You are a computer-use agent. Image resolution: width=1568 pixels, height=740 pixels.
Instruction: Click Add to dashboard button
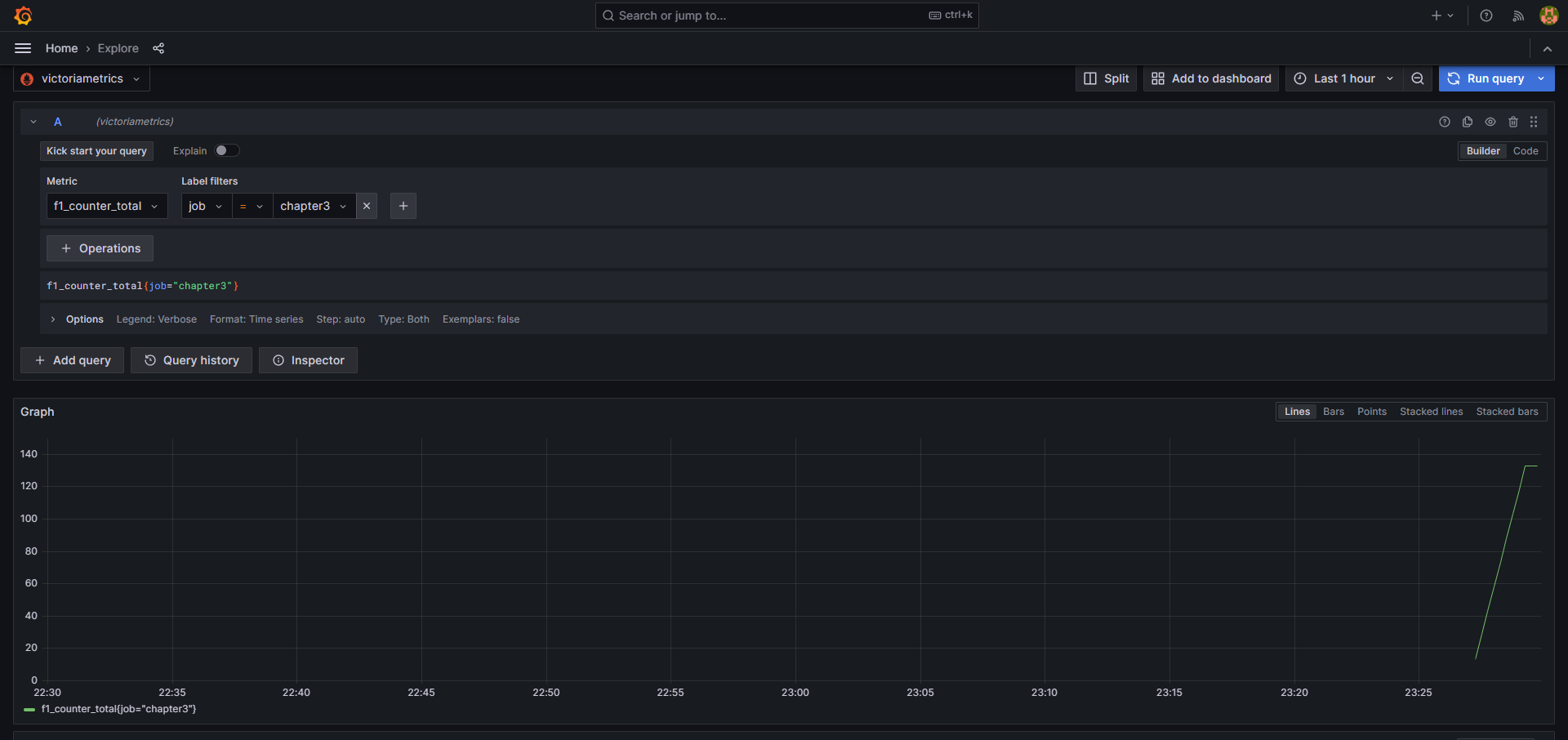tap(1211, 78)
